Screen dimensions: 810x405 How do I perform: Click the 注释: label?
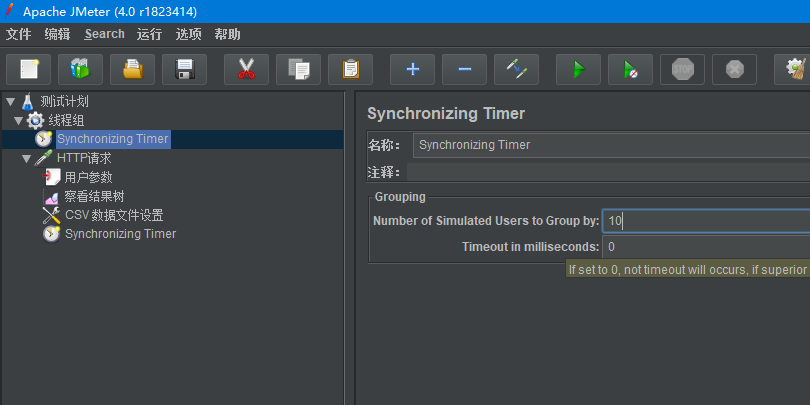point(383,173)
